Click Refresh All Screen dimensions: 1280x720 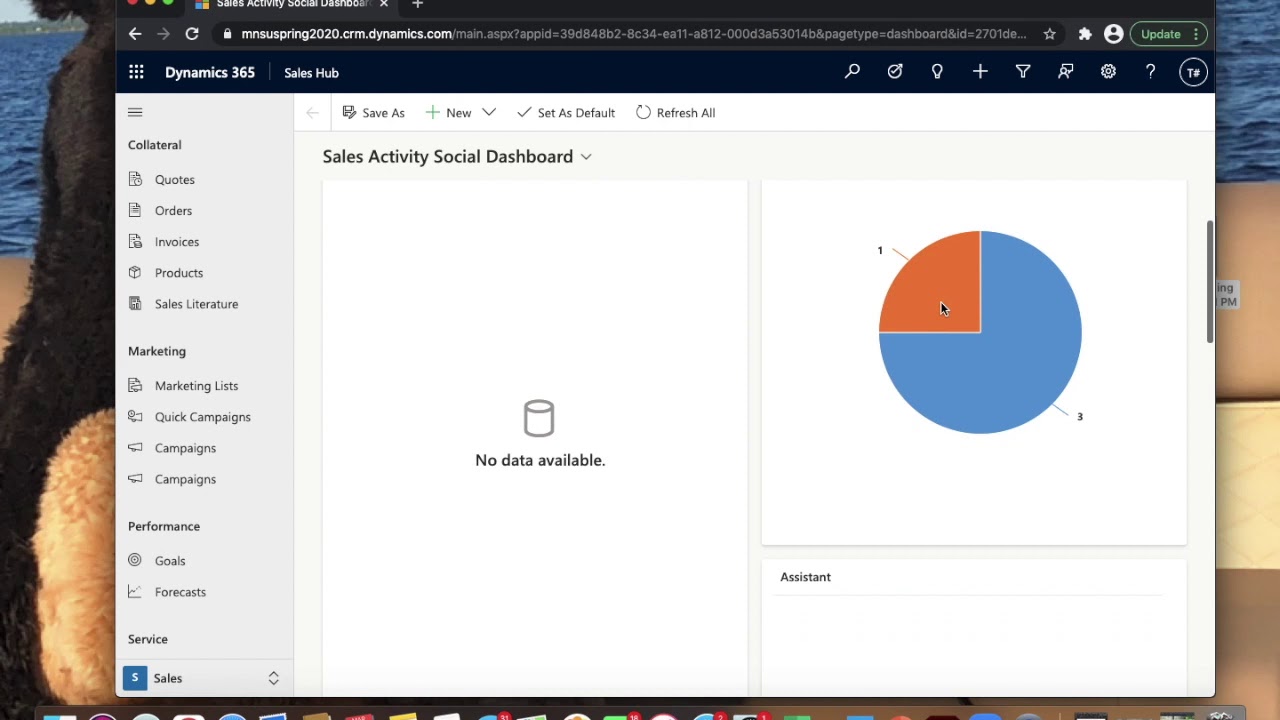[676, 113]
